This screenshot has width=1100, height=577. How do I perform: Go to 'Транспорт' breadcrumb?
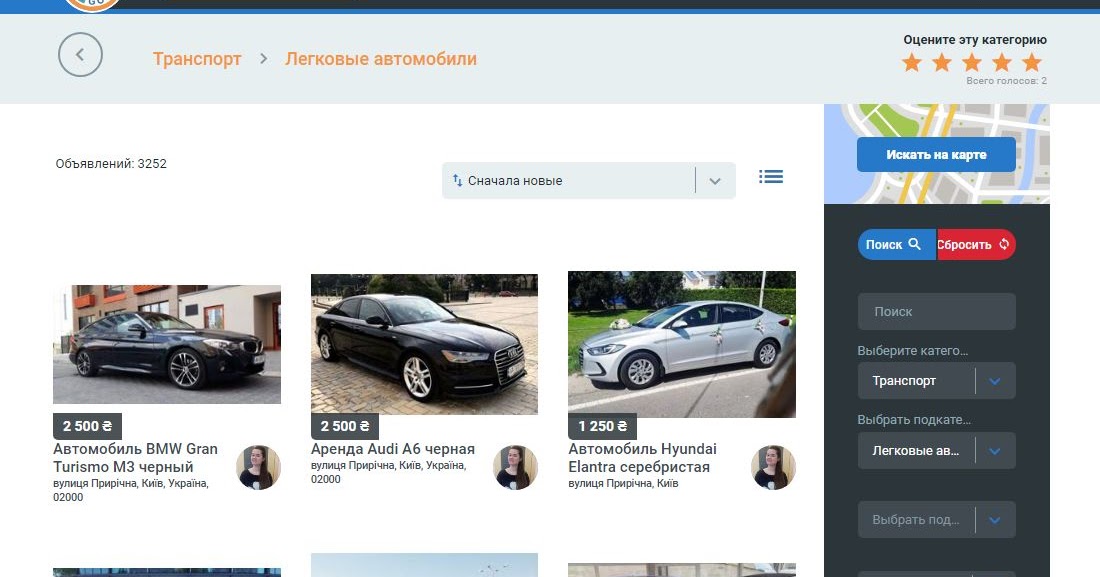click(x=197, y=59)
